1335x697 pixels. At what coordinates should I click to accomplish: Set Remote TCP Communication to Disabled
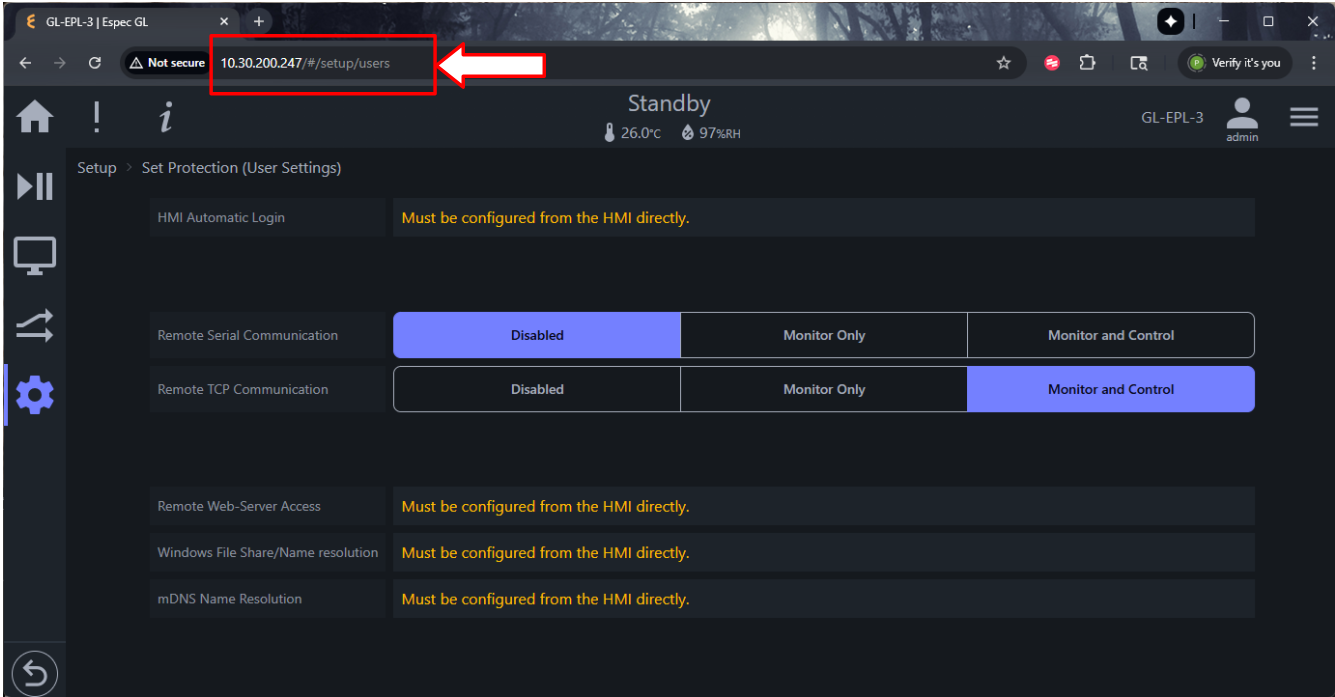click(x=537, y=389)
